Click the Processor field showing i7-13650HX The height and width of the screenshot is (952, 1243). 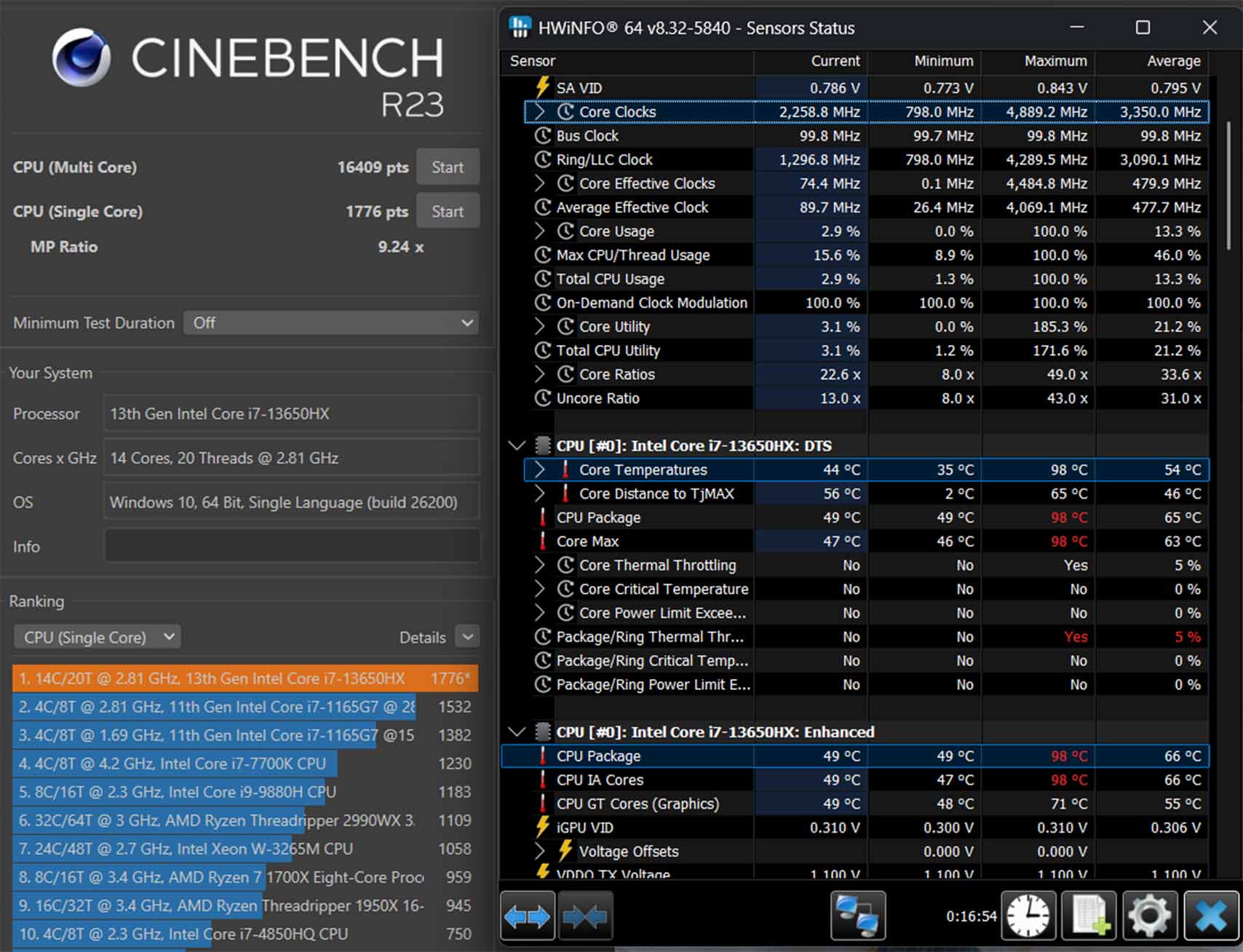292,413
